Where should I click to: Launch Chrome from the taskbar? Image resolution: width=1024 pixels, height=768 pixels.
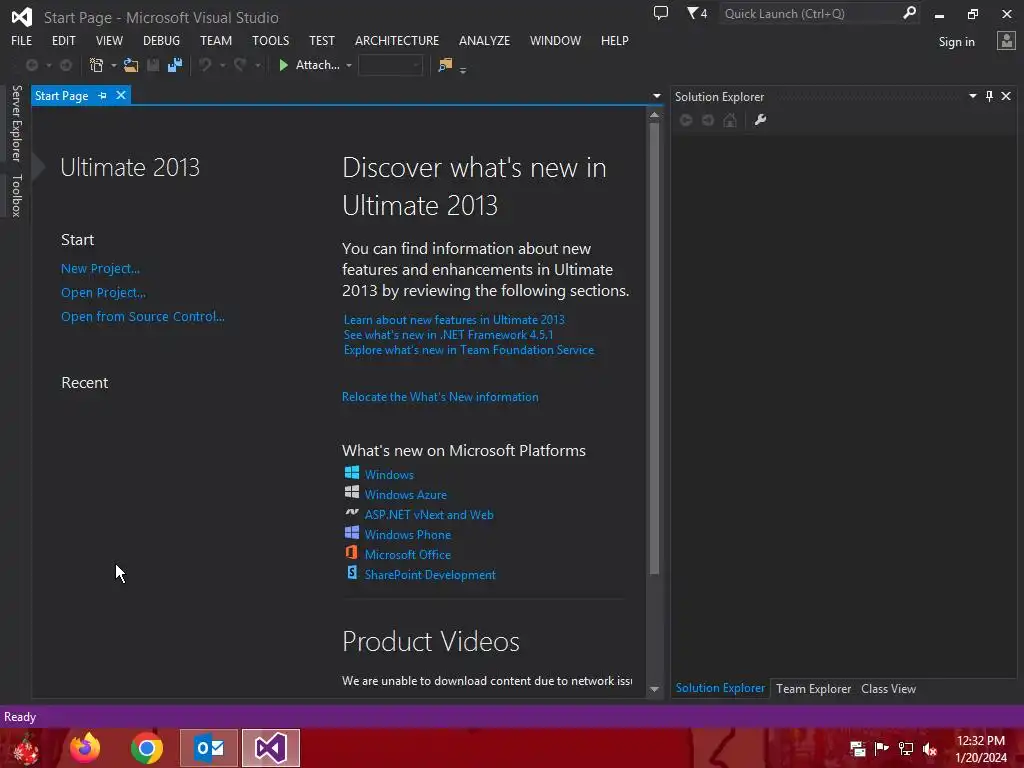click(x=146, y=748)
